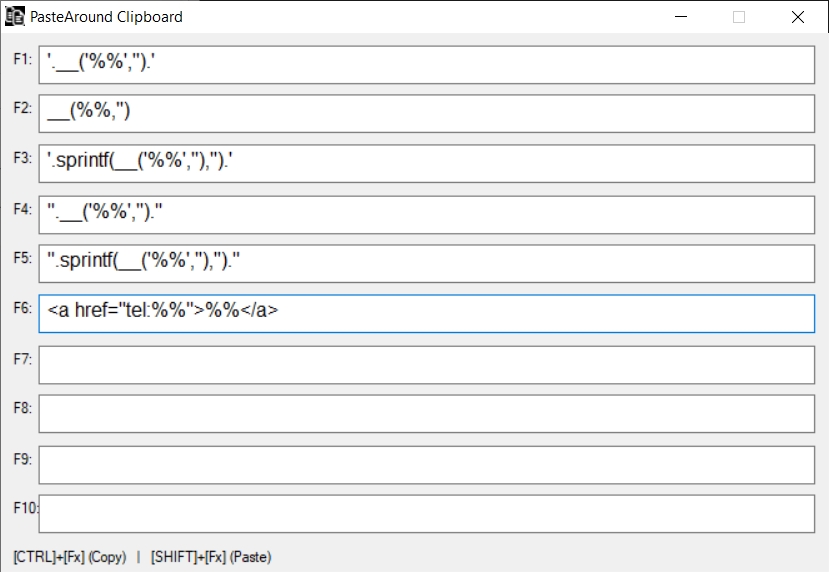Click the F6: row label
This screenshot has width=829, height=572.
(x=23, y=309)
